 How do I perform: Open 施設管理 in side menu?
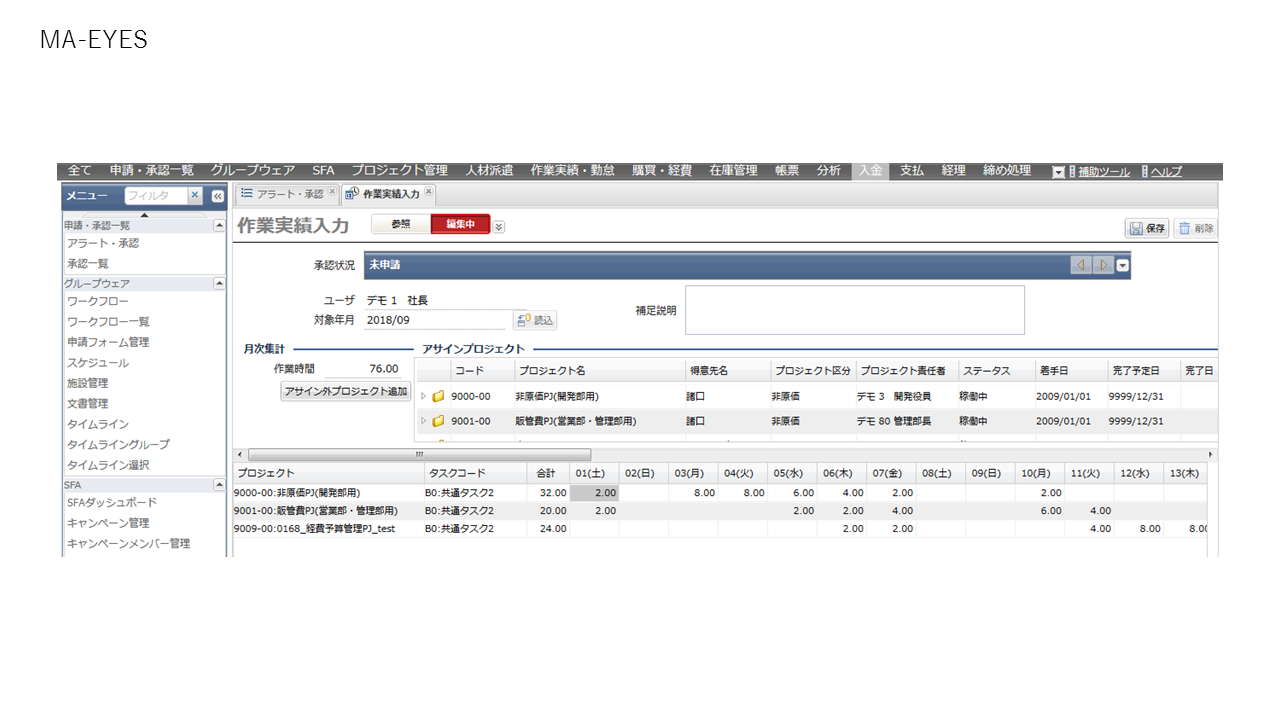click(x=88, y=383)
